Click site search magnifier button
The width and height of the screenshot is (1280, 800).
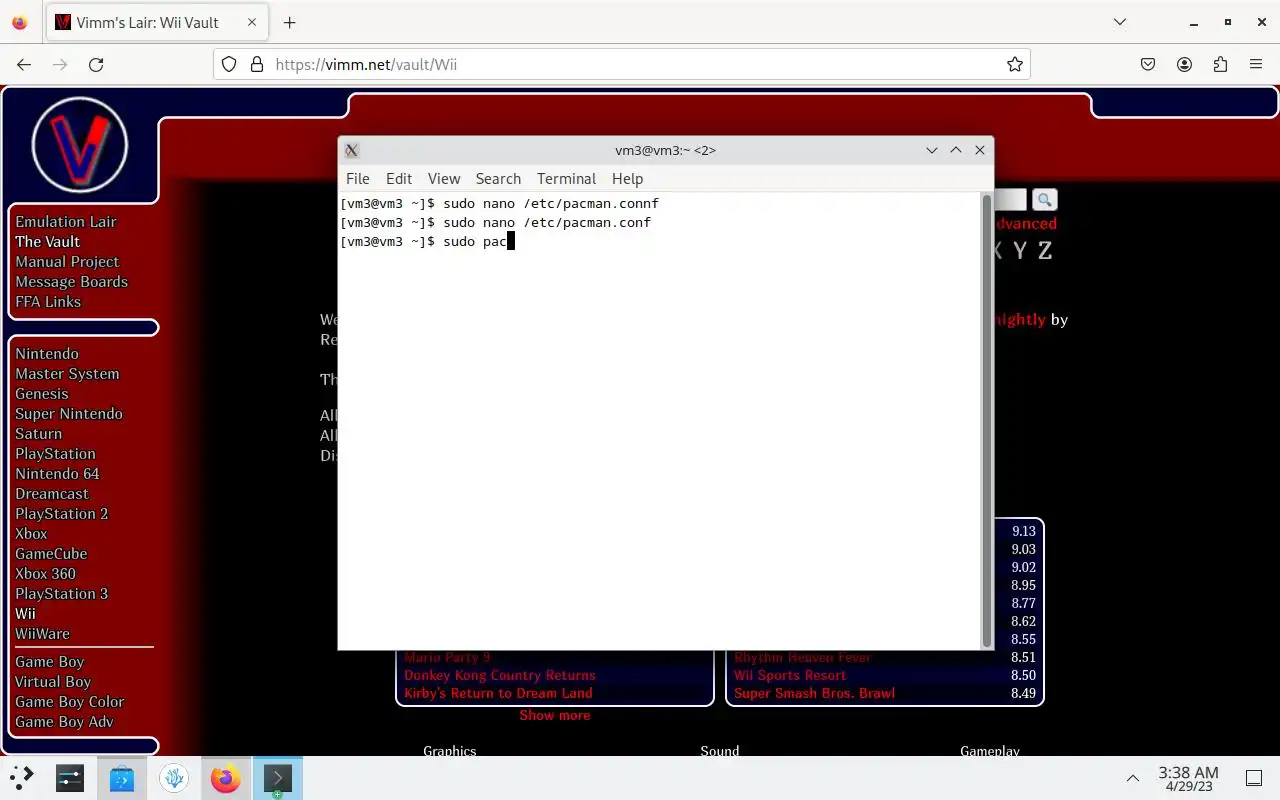[1044, 200]
